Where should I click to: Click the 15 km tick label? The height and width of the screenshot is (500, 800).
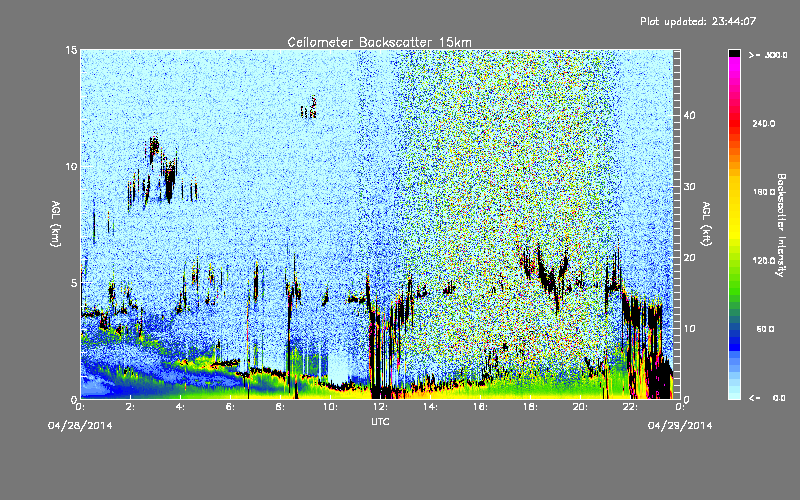tap(71, 50)
